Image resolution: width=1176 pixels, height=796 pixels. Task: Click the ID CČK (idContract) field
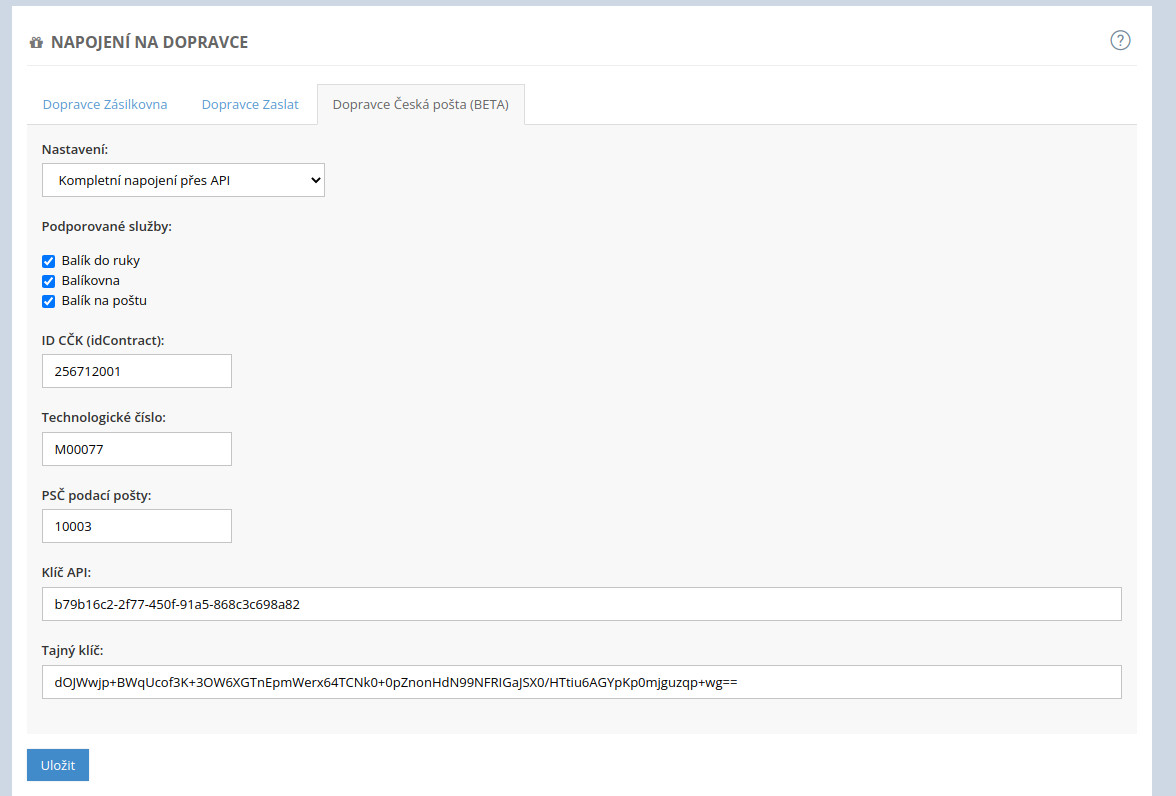[136, 371]
